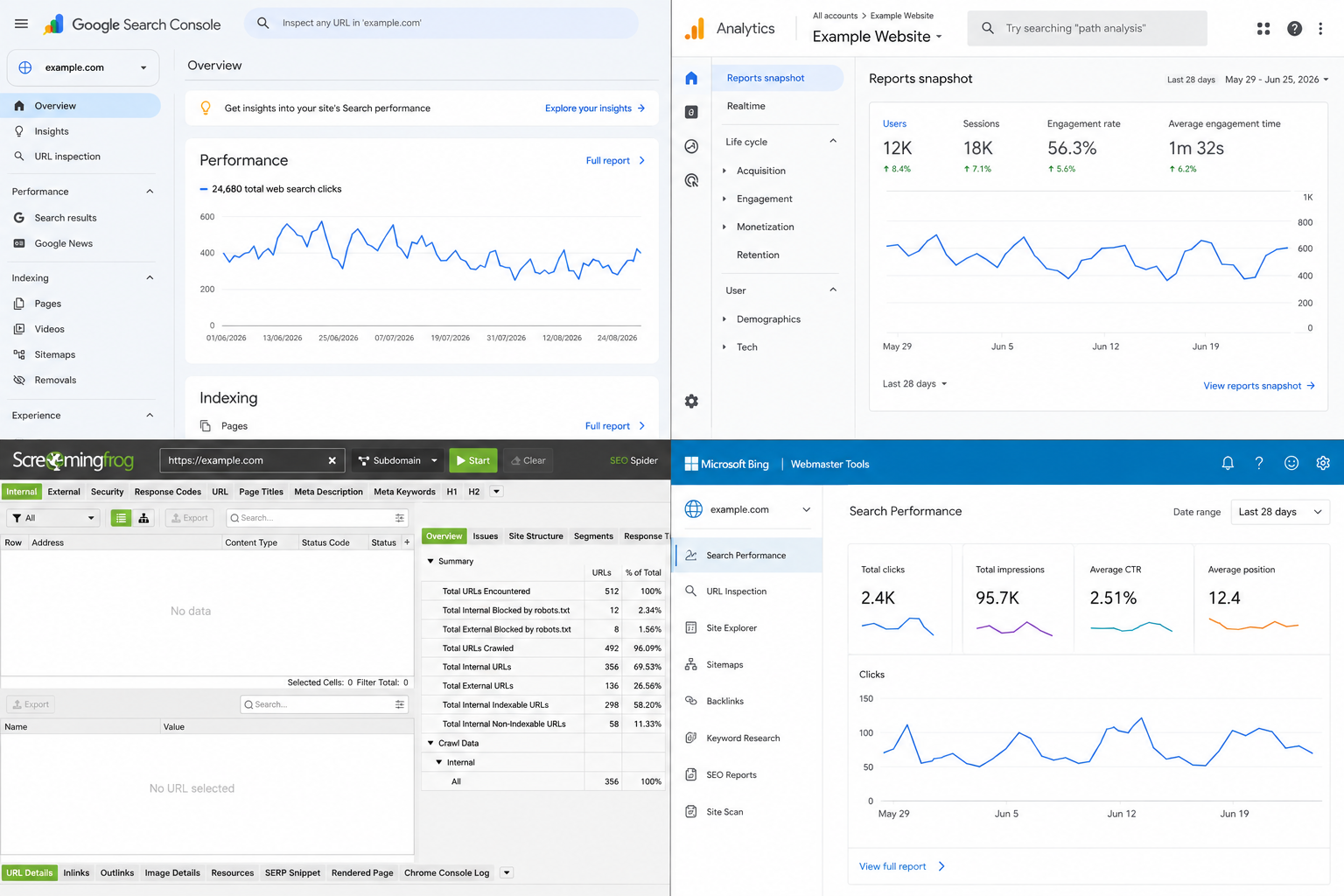Add a column with the plus icon in Screaming Frog
1344x896 pixels.
407,542
